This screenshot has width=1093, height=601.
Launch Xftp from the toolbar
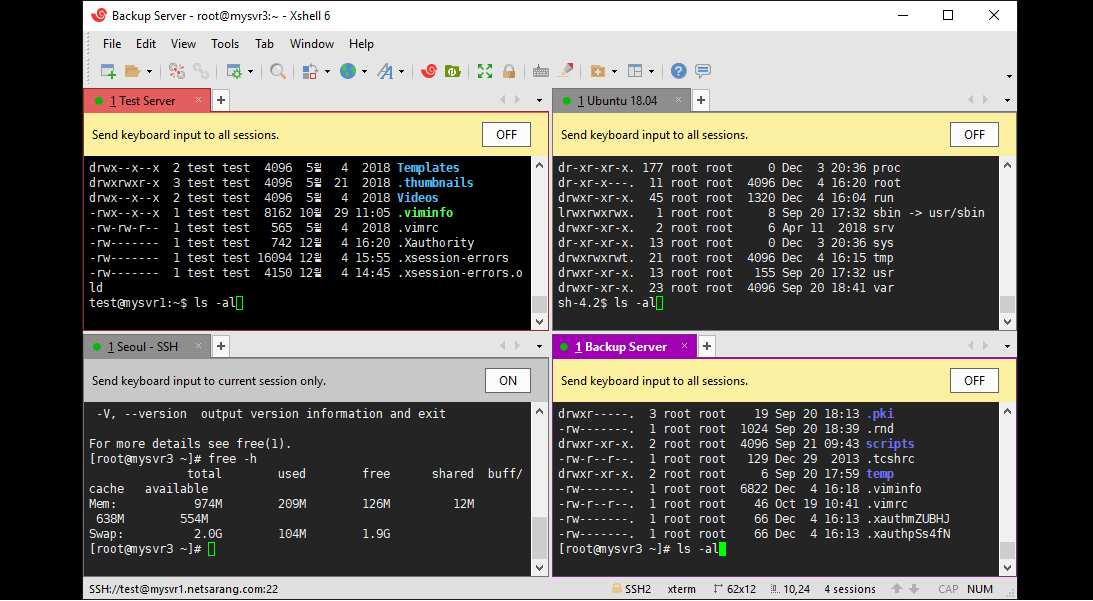[452, 71]
